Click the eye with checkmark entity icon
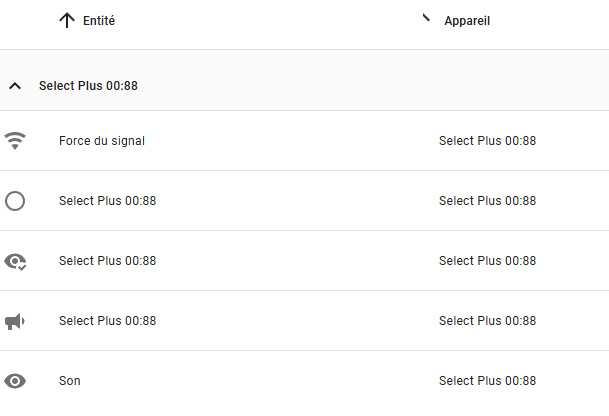Screen dimensions: 609x416 (x=15, y=261)
